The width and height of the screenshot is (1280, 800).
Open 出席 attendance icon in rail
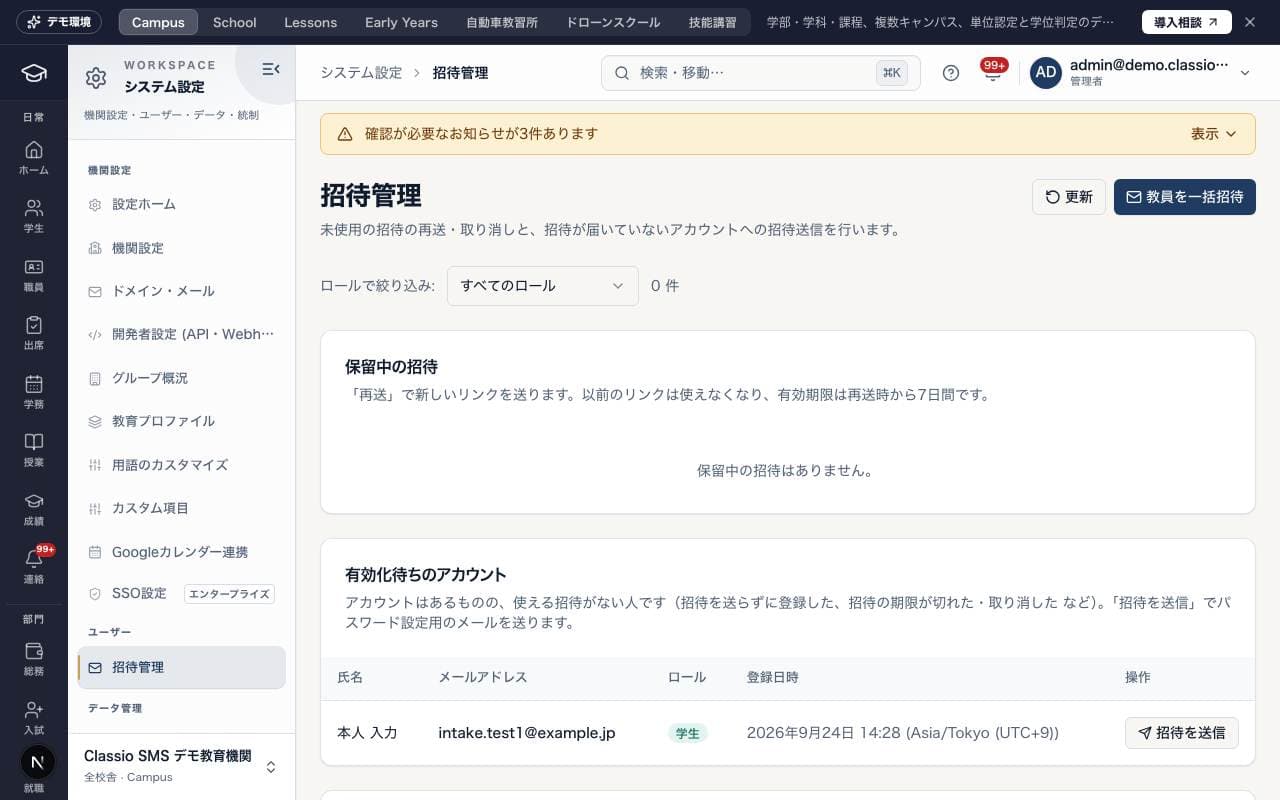coord(34,333)
